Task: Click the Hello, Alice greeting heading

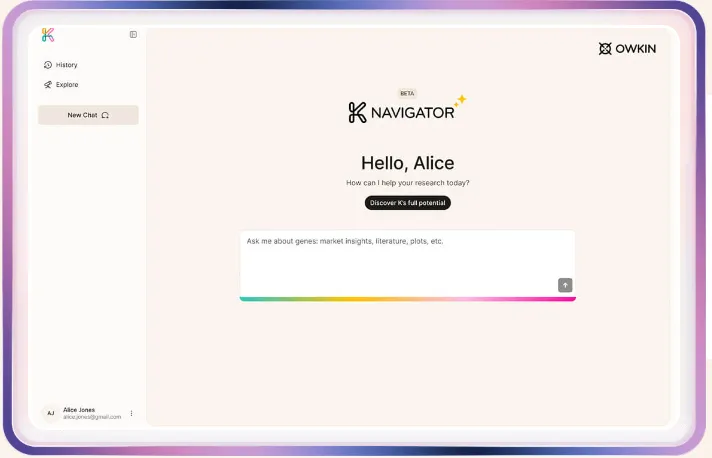Action: coord(407,163)
